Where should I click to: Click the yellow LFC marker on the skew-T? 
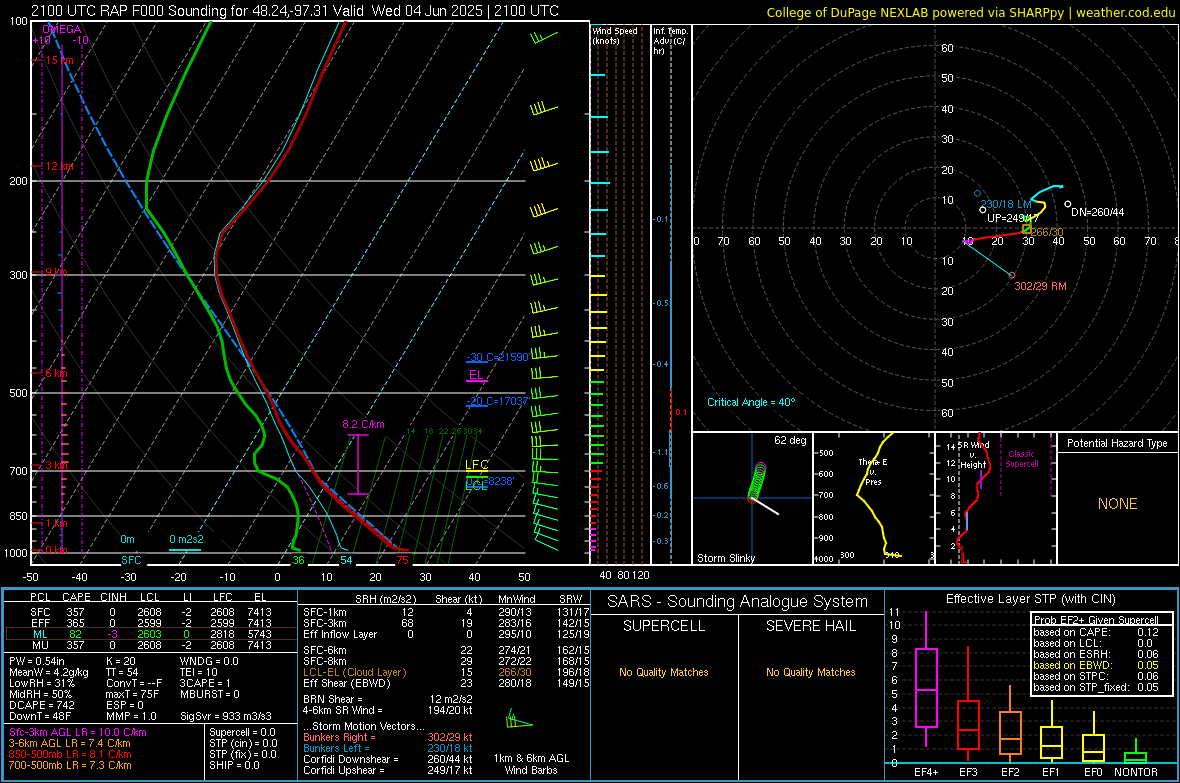click(476, 465)
